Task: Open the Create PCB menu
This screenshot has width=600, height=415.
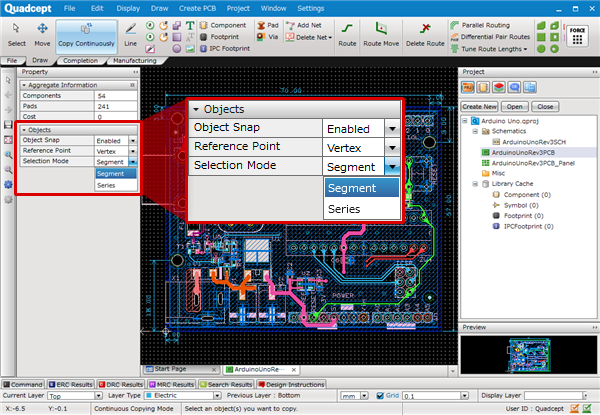Action: point(197,8)
